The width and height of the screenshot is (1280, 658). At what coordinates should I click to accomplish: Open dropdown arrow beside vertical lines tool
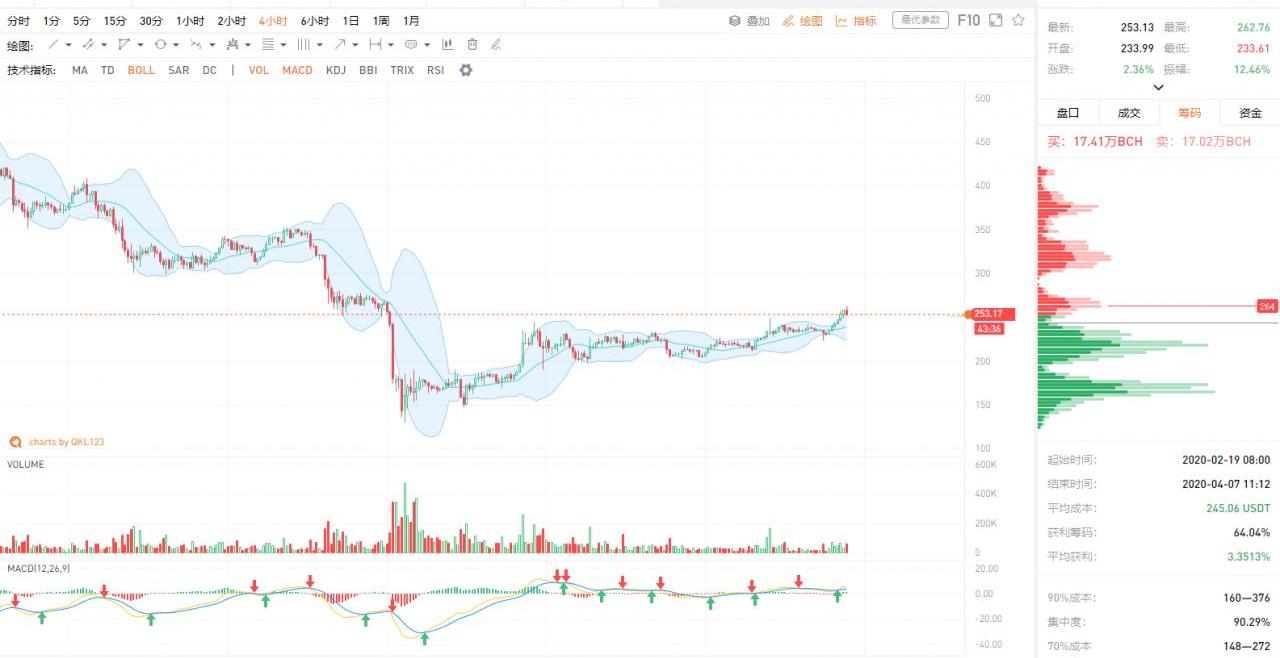320,45
